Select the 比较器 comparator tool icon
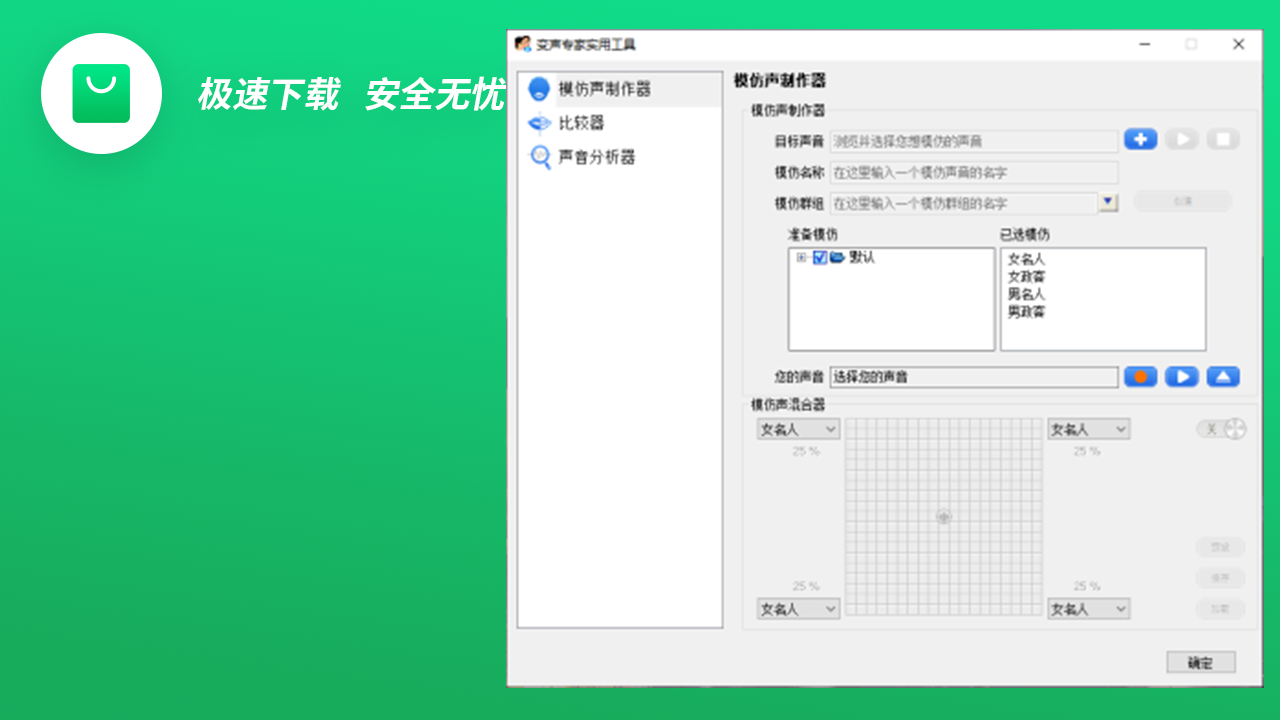The height and width of the screenshot is (720, 1280). coord(539,123)
